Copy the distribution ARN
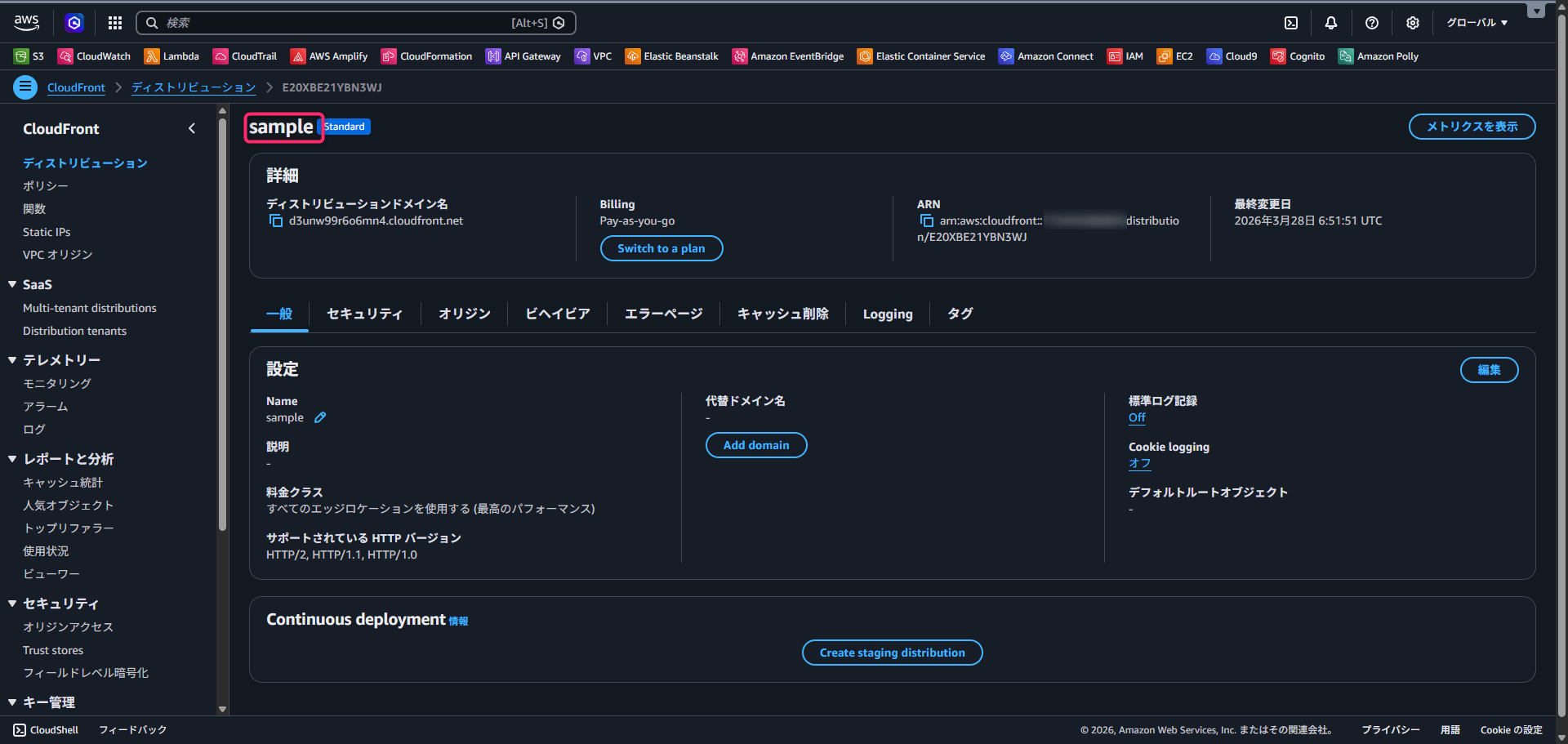Image resolution: width=1568 pixels, height=744 pixels. (927, 221)
